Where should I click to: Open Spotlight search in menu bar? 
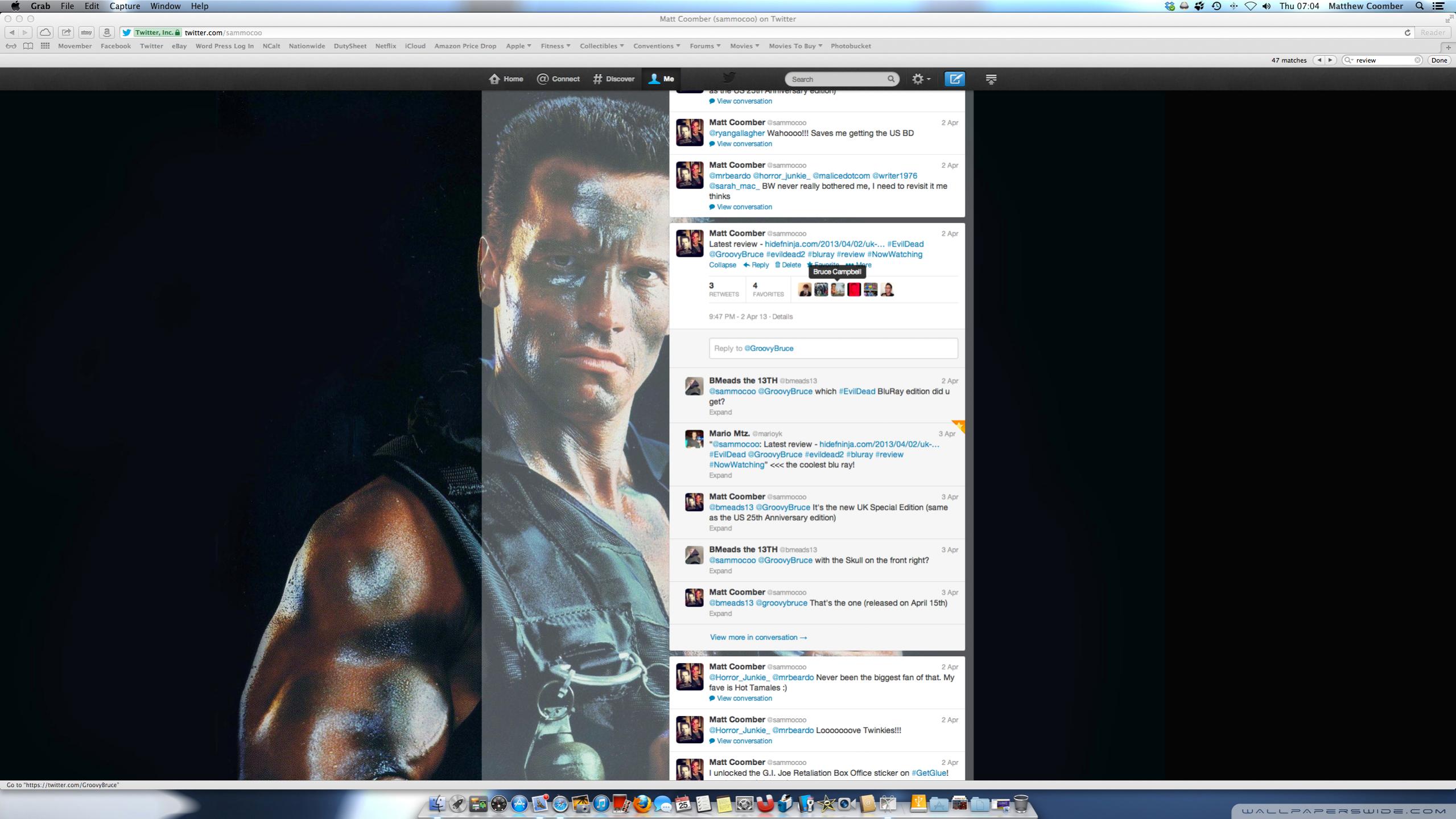click(1420, 6)
